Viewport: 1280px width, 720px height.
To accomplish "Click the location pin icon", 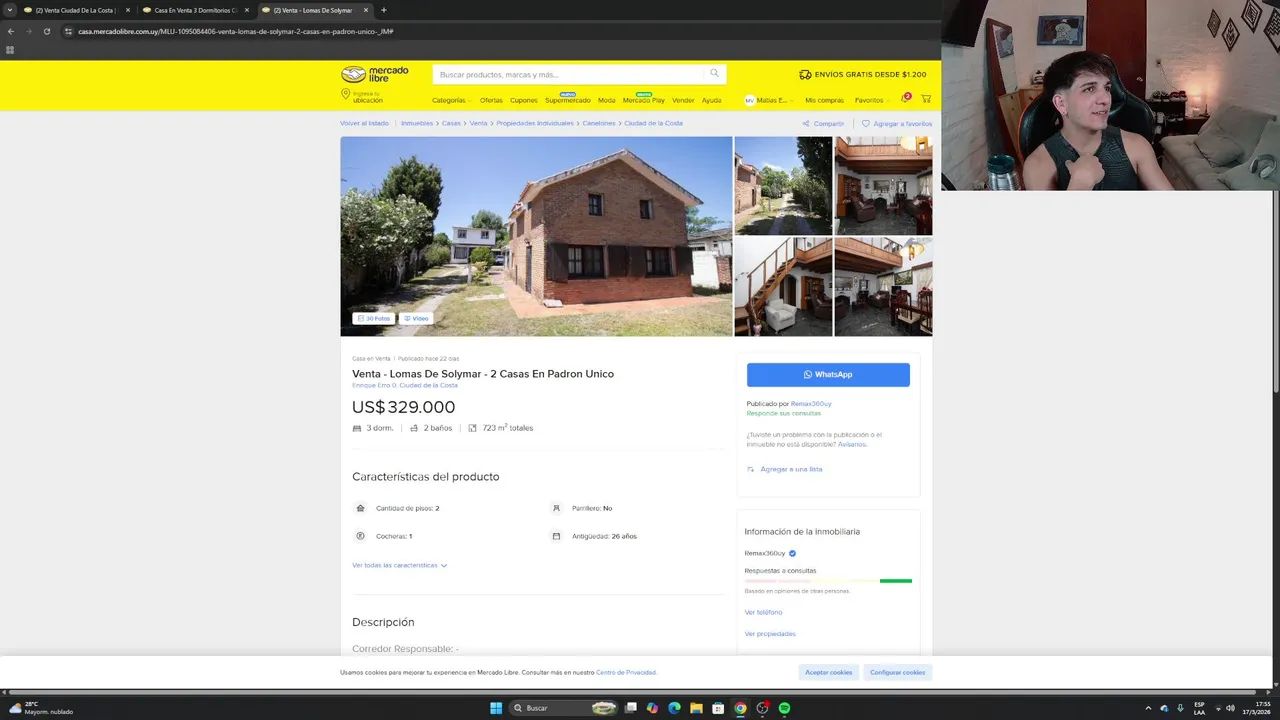I will 345,94.
